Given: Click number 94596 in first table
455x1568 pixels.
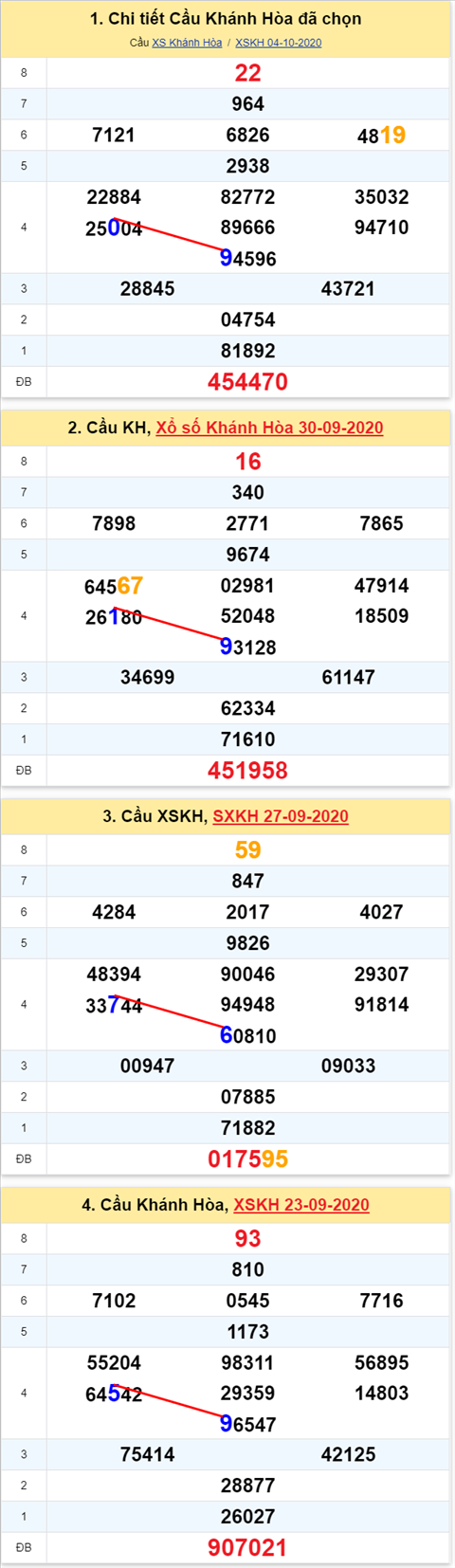Looking at the screenshot, I should pos(247,259).
